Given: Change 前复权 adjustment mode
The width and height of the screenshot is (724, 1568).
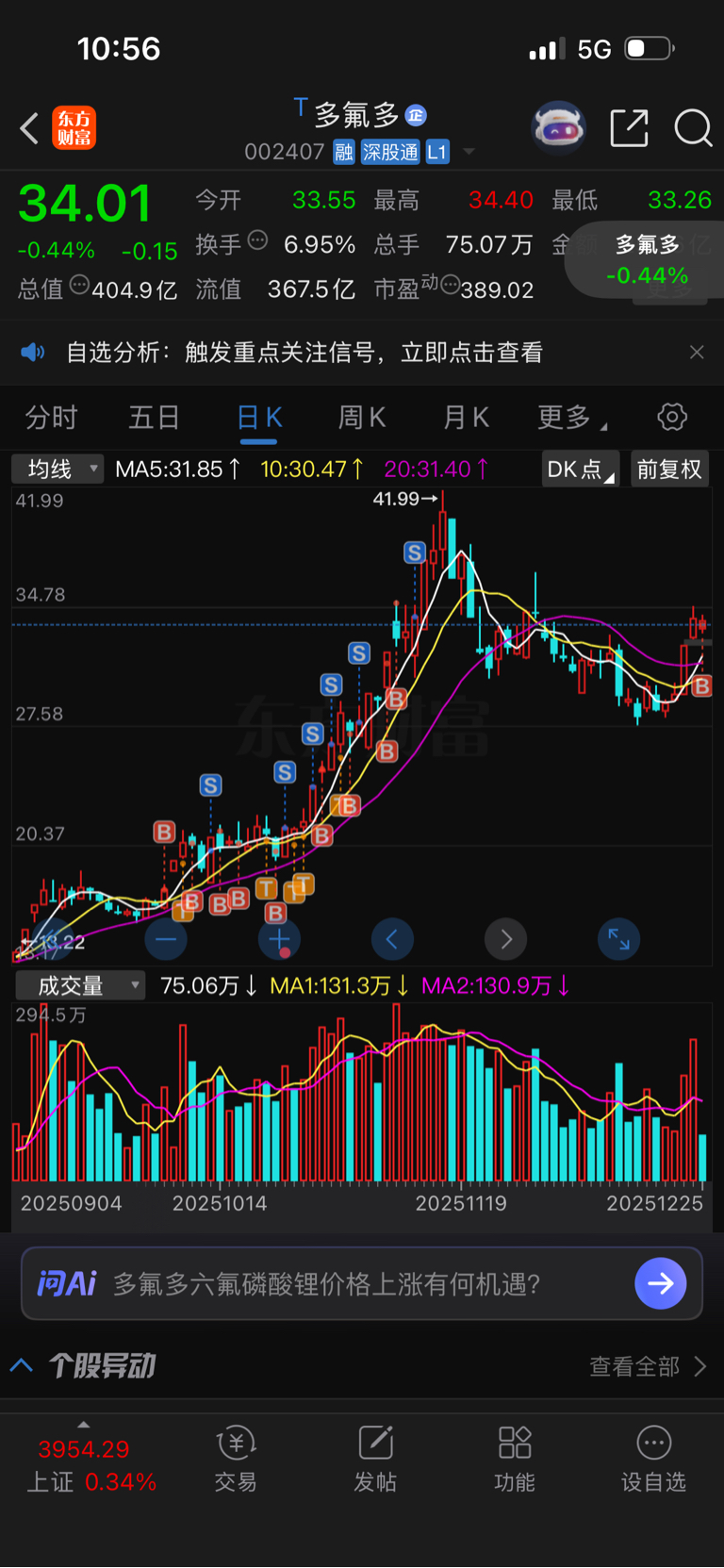Looking at the screenshot, I should tap(669, 469).
